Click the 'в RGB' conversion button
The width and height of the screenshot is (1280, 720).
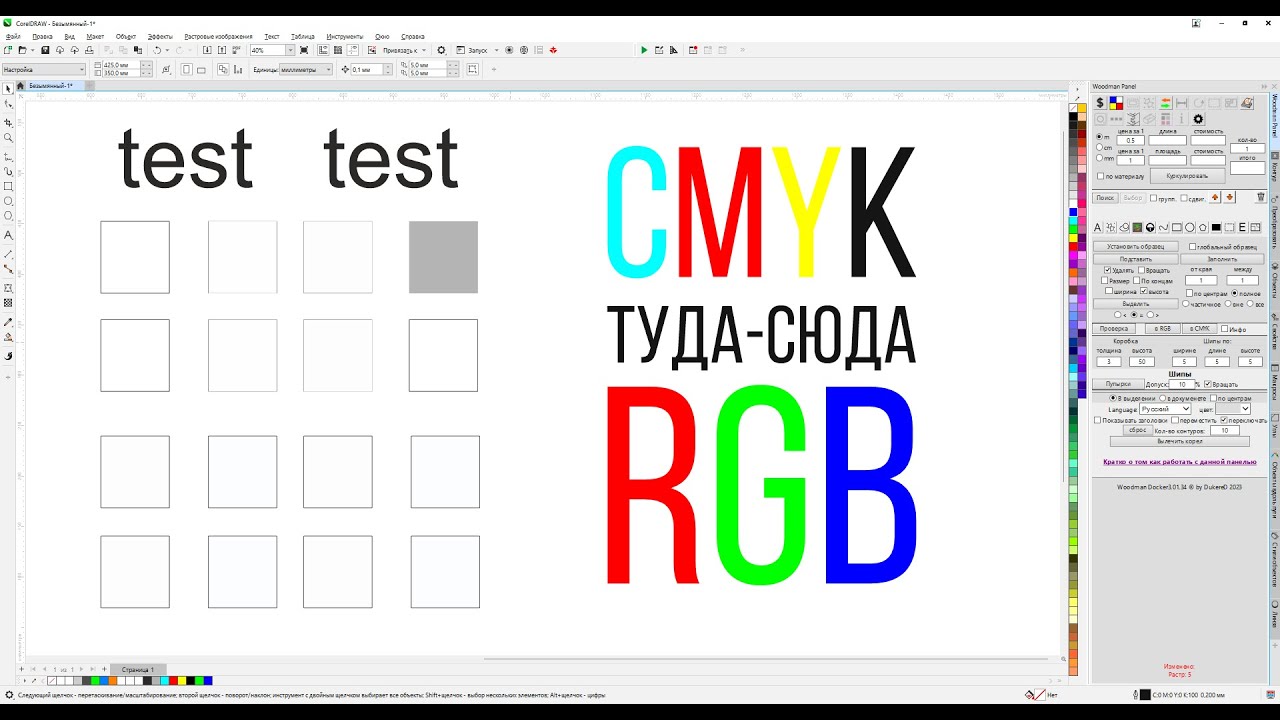click(1163, 329)
